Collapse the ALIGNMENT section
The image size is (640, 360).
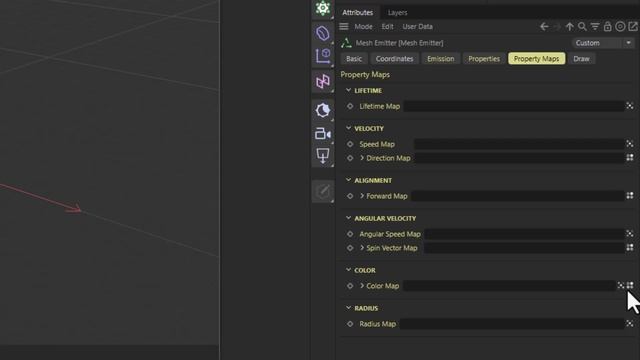348,180
